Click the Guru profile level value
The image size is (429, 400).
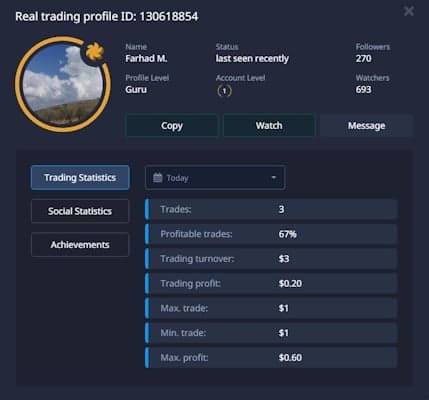click(x=136, y=90)
